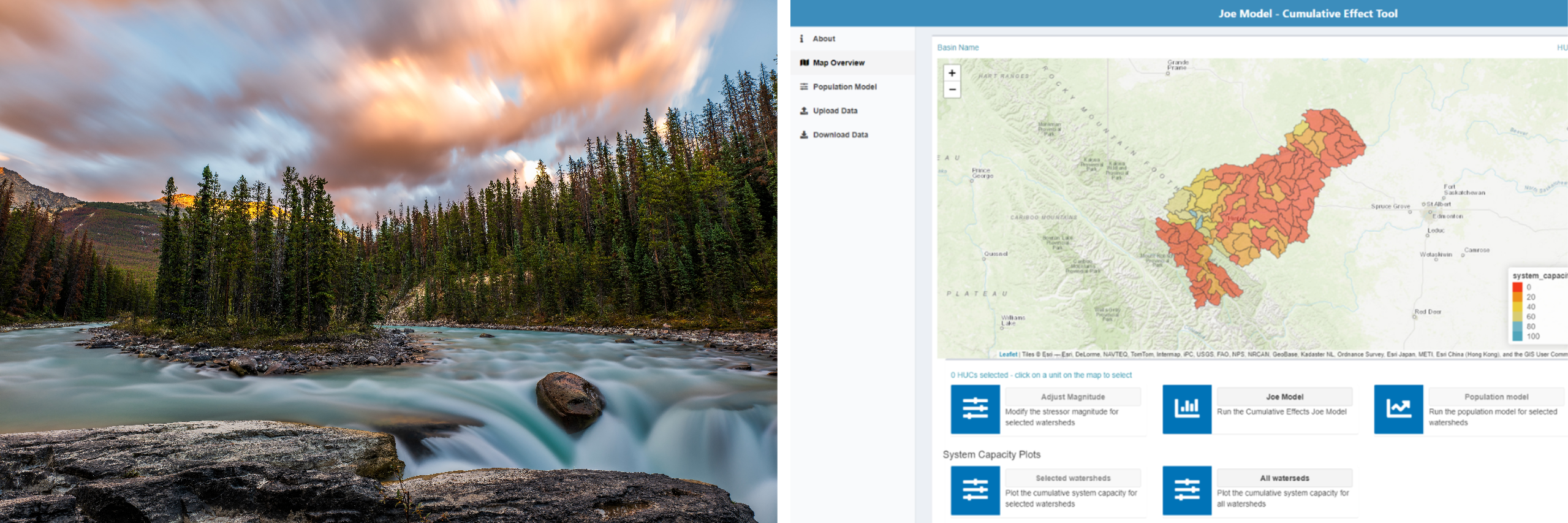Click the Population model button

click(1496, 397)
